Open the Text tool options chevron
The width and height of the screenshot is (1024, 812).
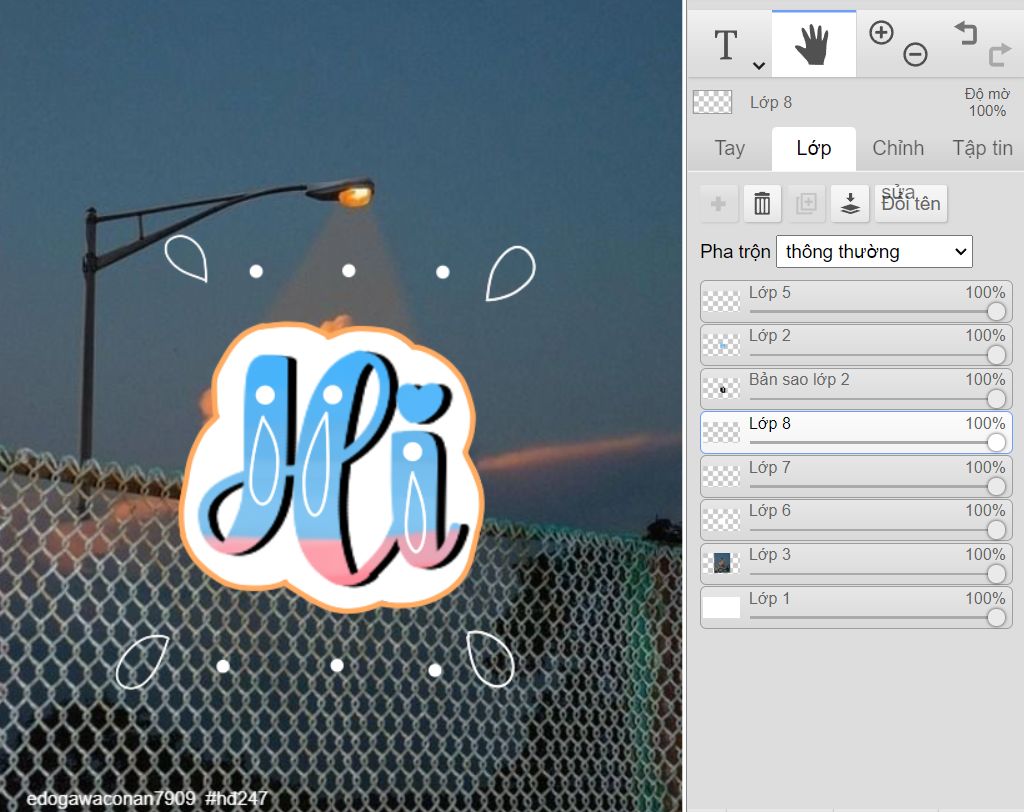tap(759, 65)
